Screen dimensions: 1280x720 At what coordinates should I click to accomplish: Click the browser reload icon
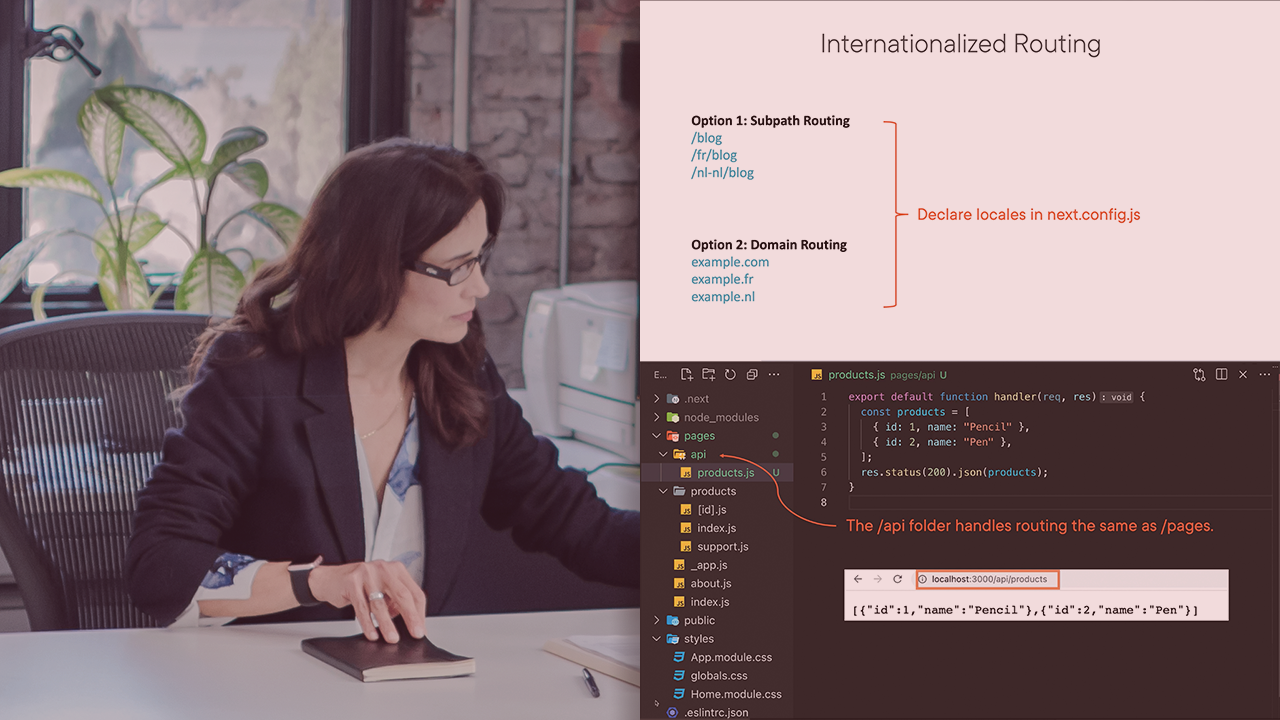pos(897,580)
